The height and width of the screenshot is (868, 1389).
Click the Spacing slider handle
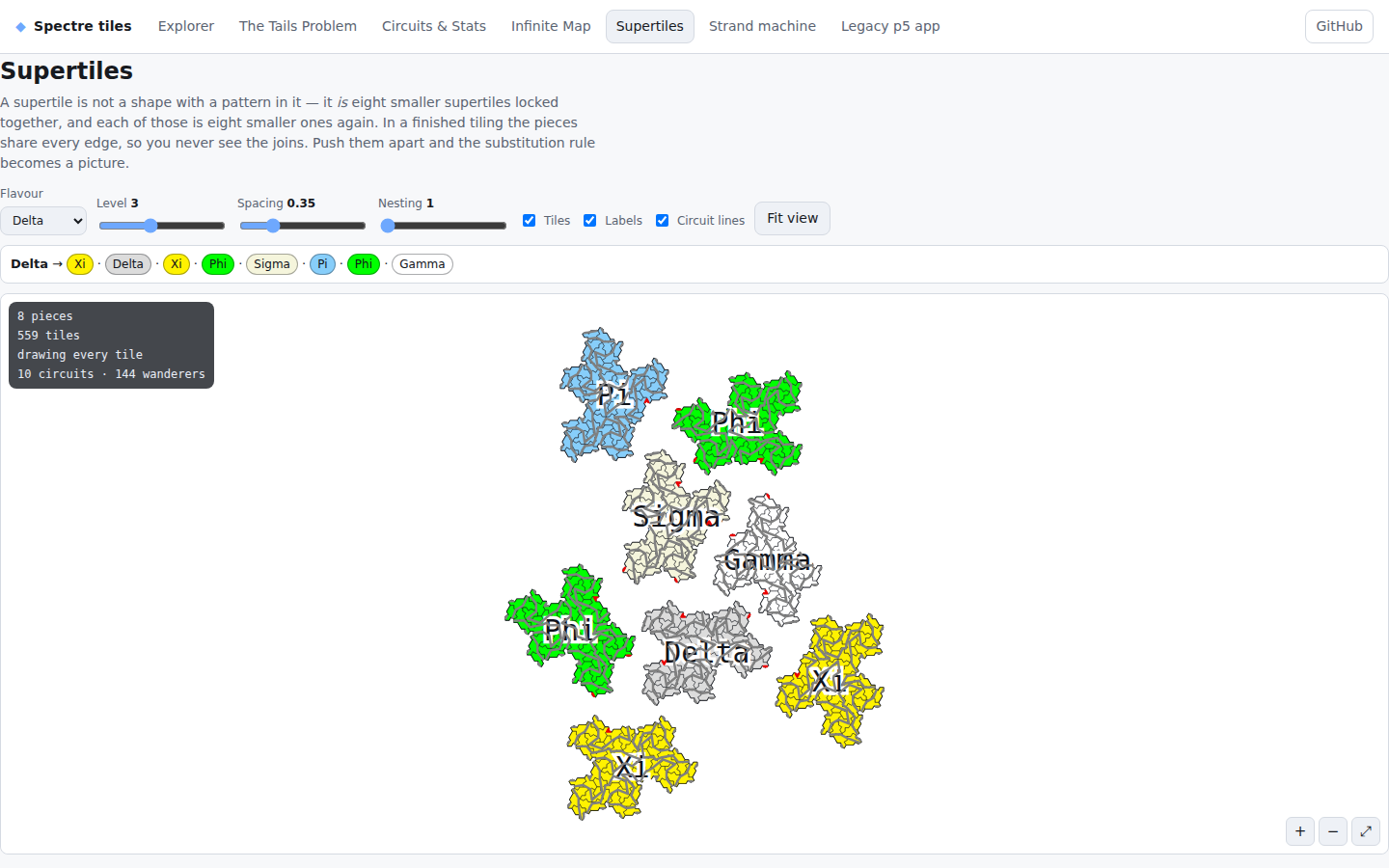[x=273, y=226]
